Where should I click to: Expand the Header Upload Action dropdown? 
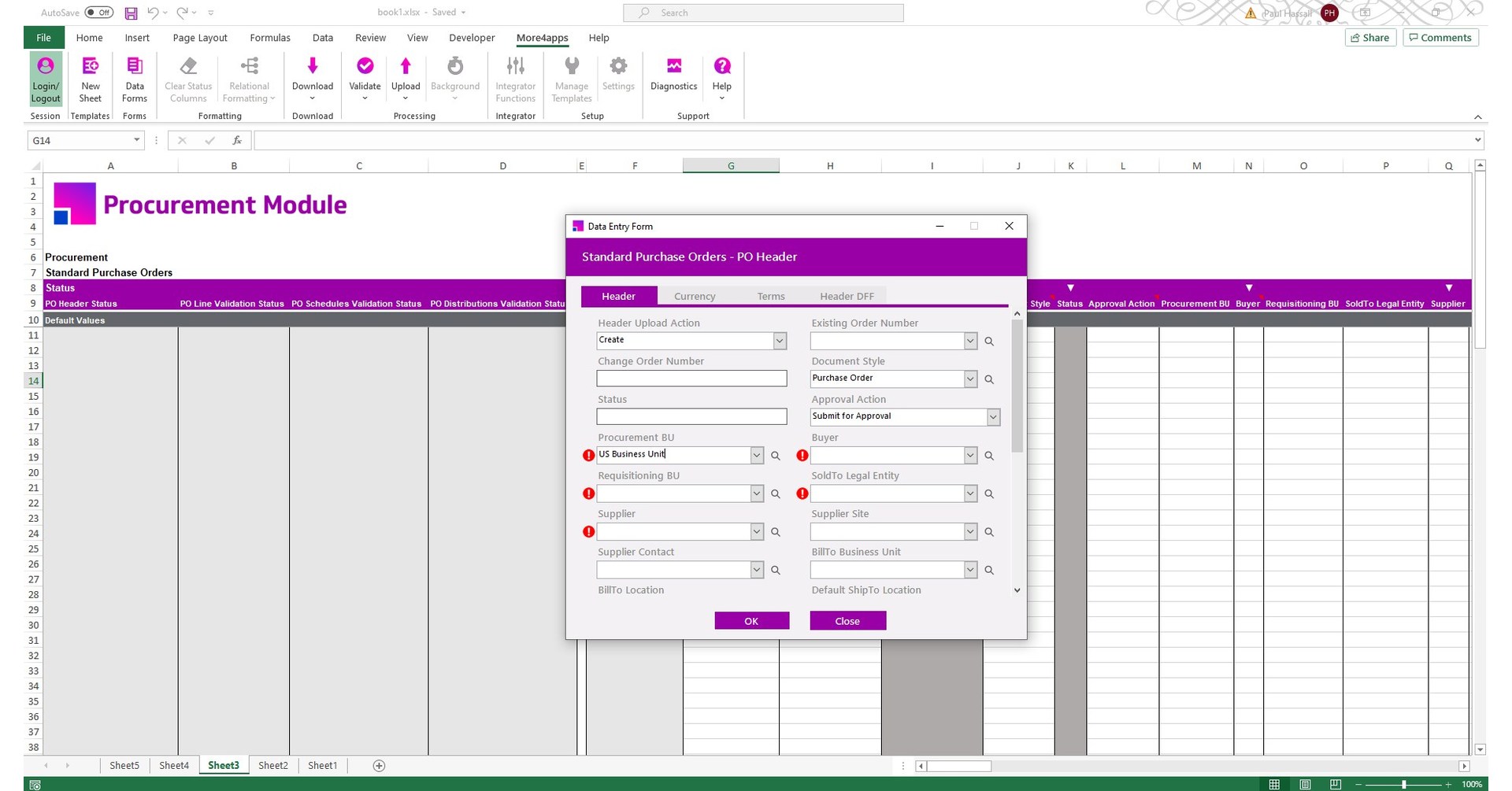point(779,340)
